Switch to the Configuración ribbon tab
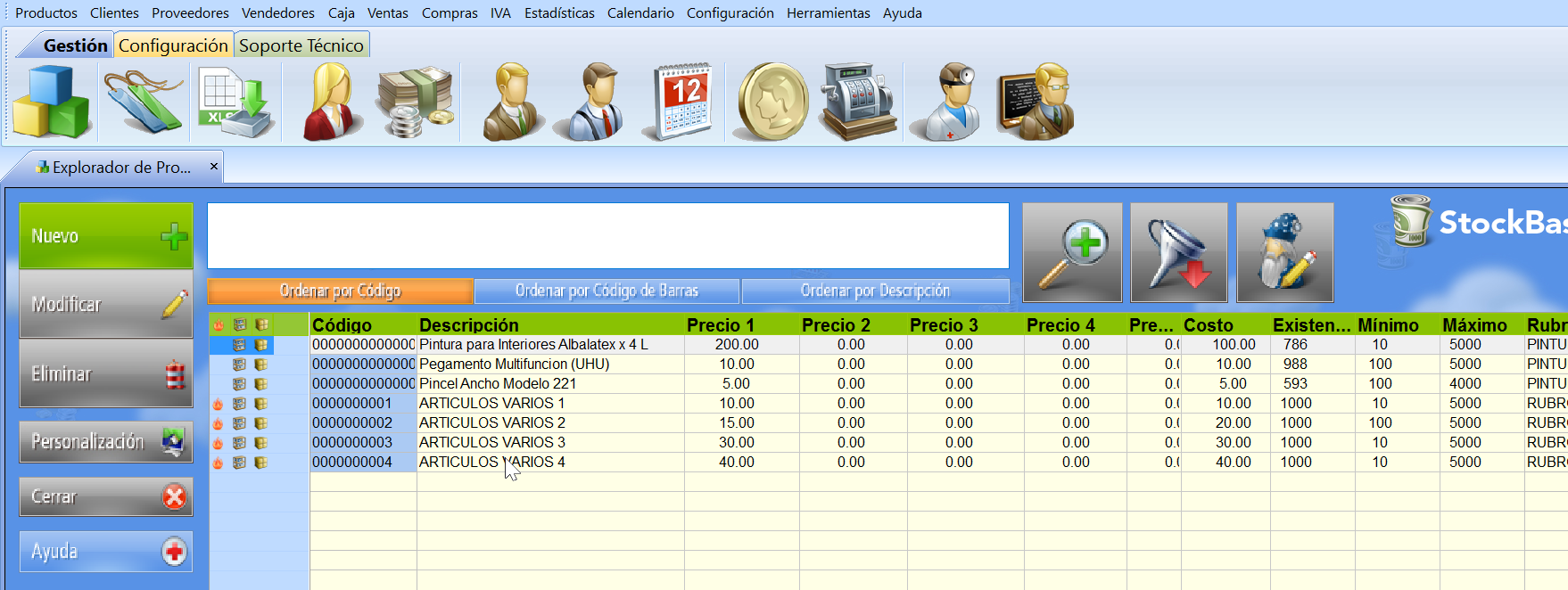1568x590 pixels. coord(173,45)
